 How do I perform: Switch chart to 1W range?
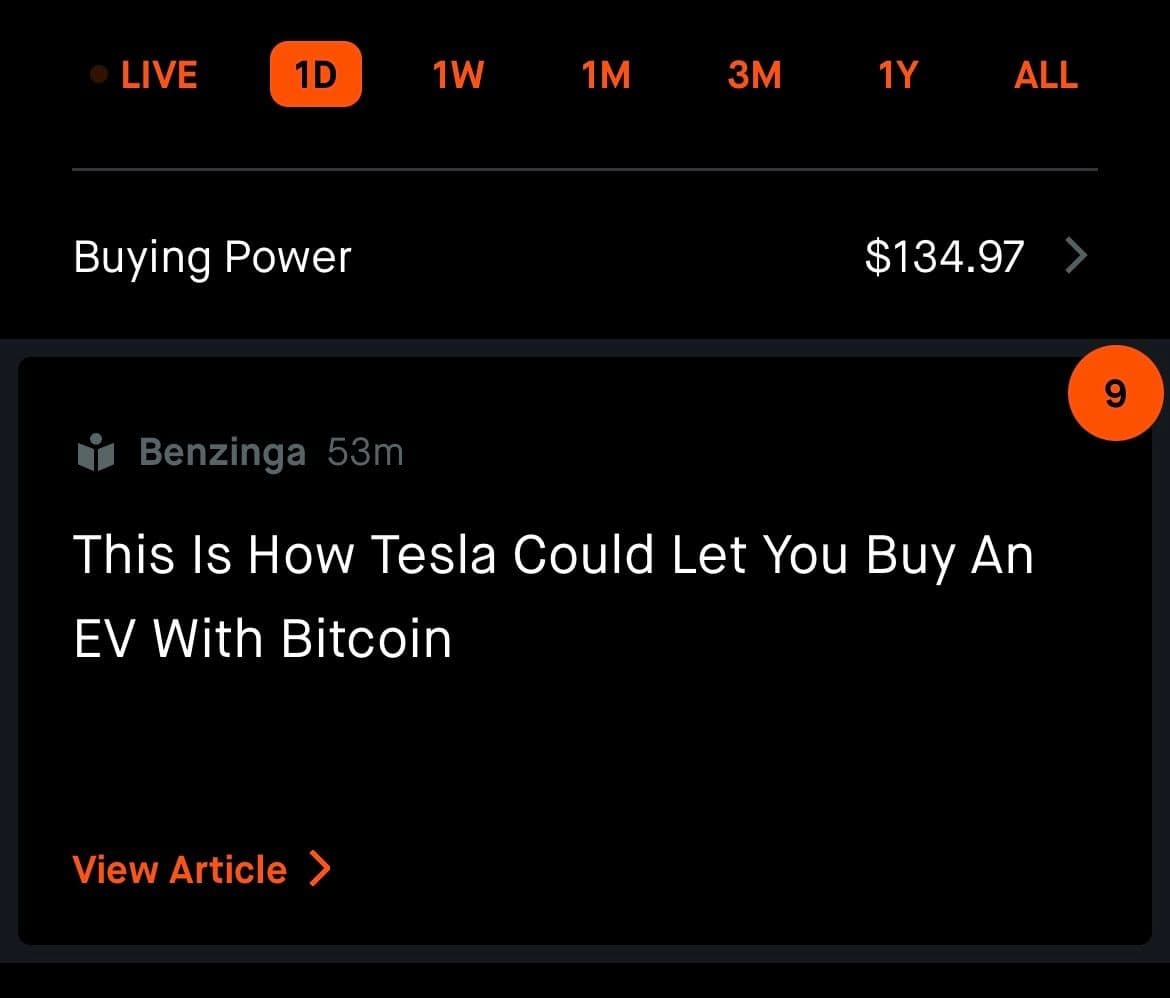[458, 75]
